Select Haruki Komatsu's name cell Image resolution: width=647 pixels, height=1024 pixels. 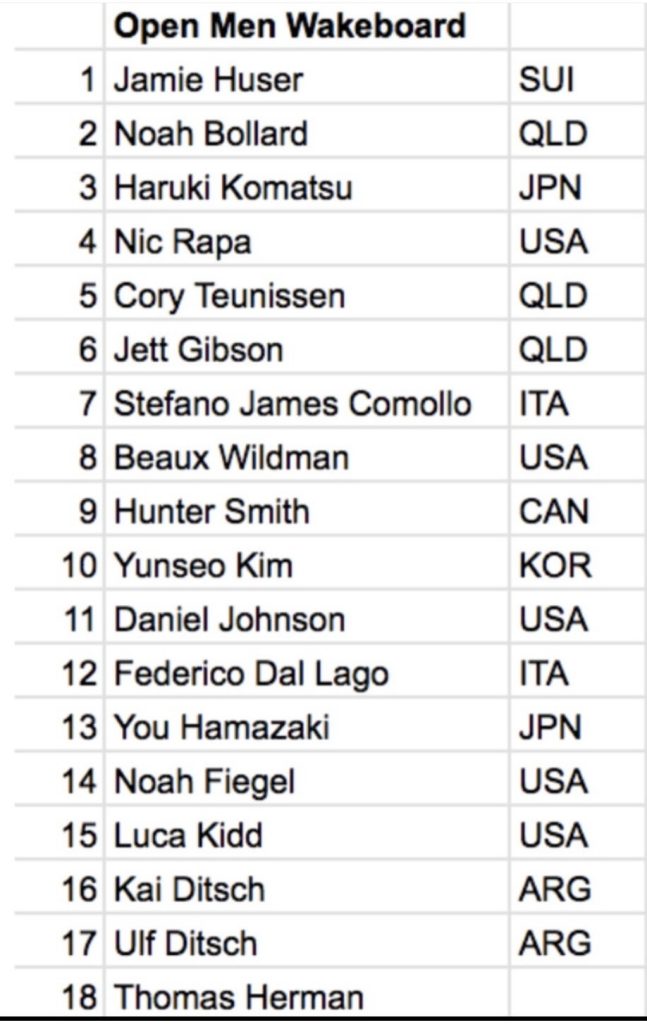pos(233,188)
